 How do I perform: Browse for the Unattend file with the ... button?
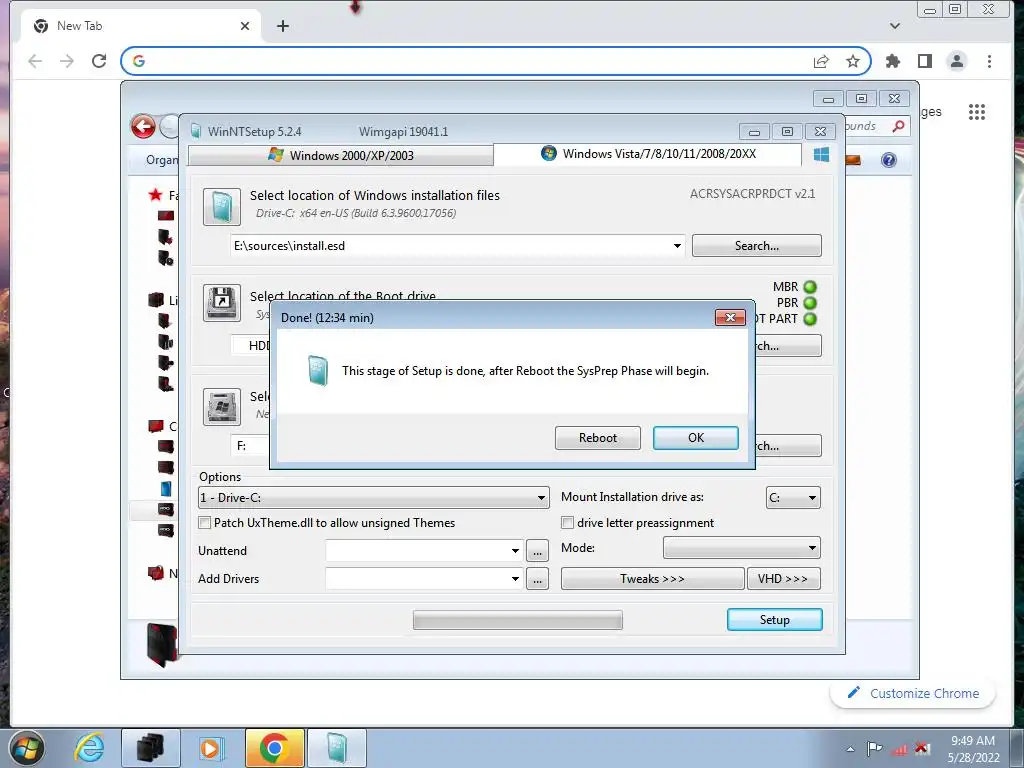[x=537, y=551]
